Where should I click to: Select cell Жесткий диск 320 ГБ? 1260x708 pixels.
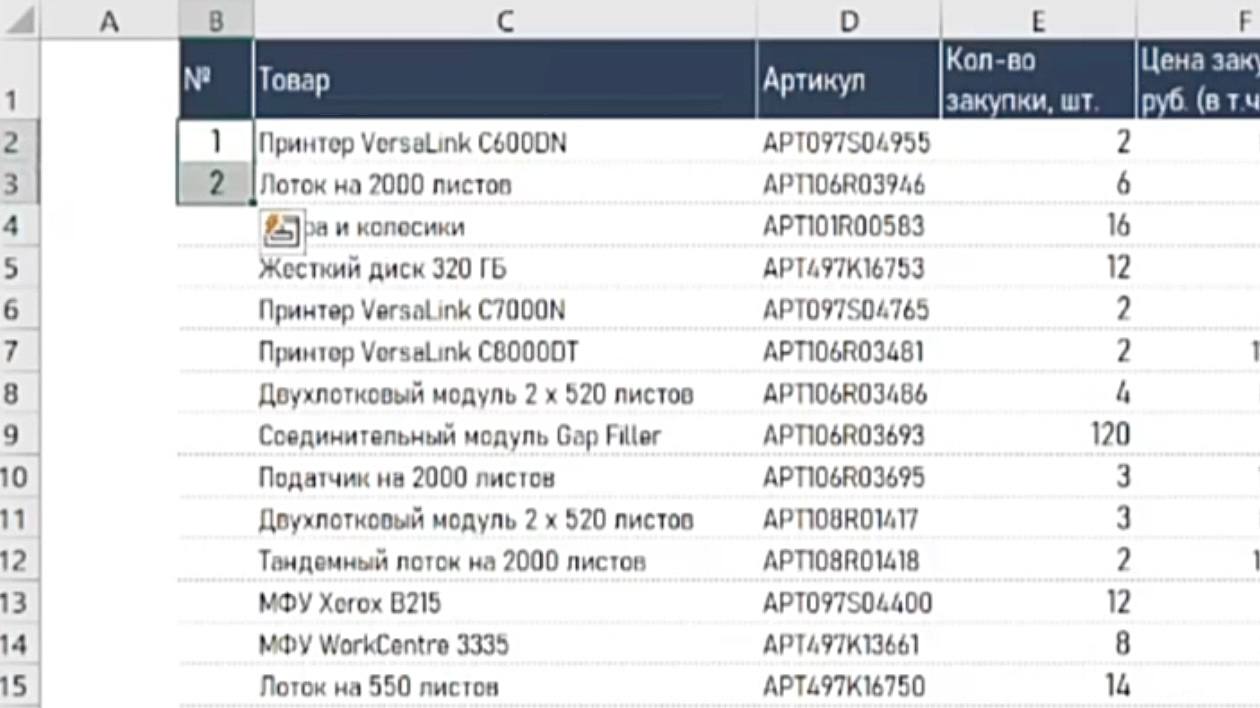click(505, 268)
